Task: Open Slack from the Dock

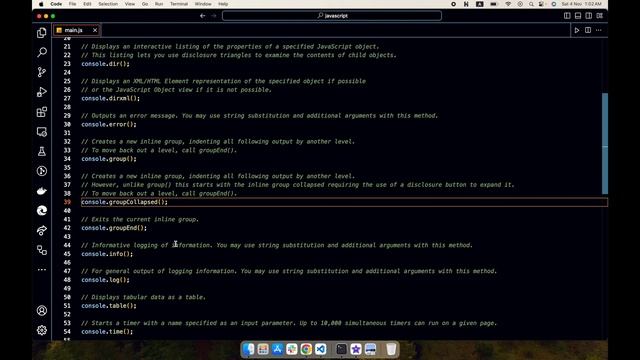Action: click(292, 349)
